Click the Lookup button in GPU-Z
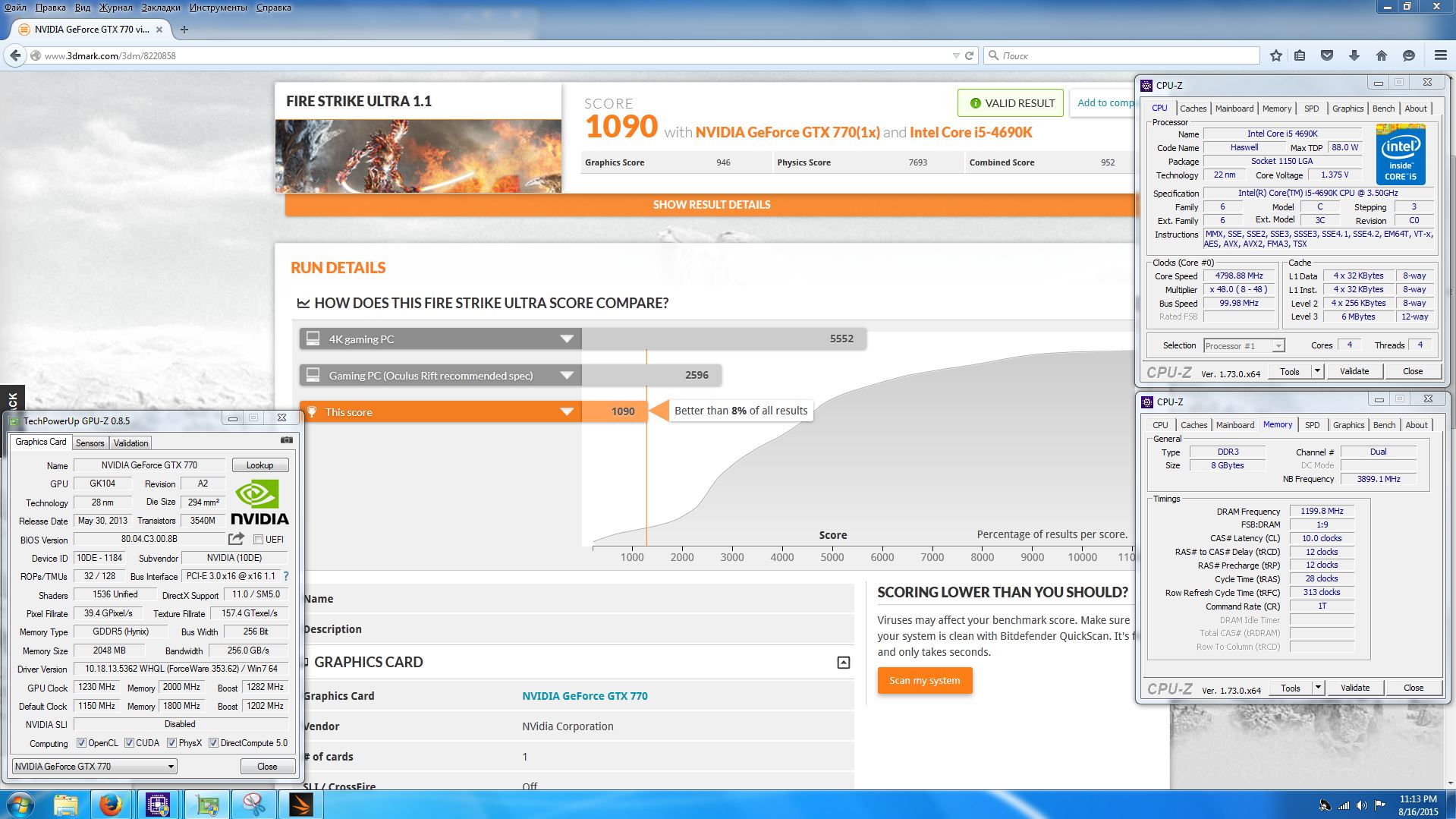This screenshot has width=1456, height=819. tap(259, 465)
